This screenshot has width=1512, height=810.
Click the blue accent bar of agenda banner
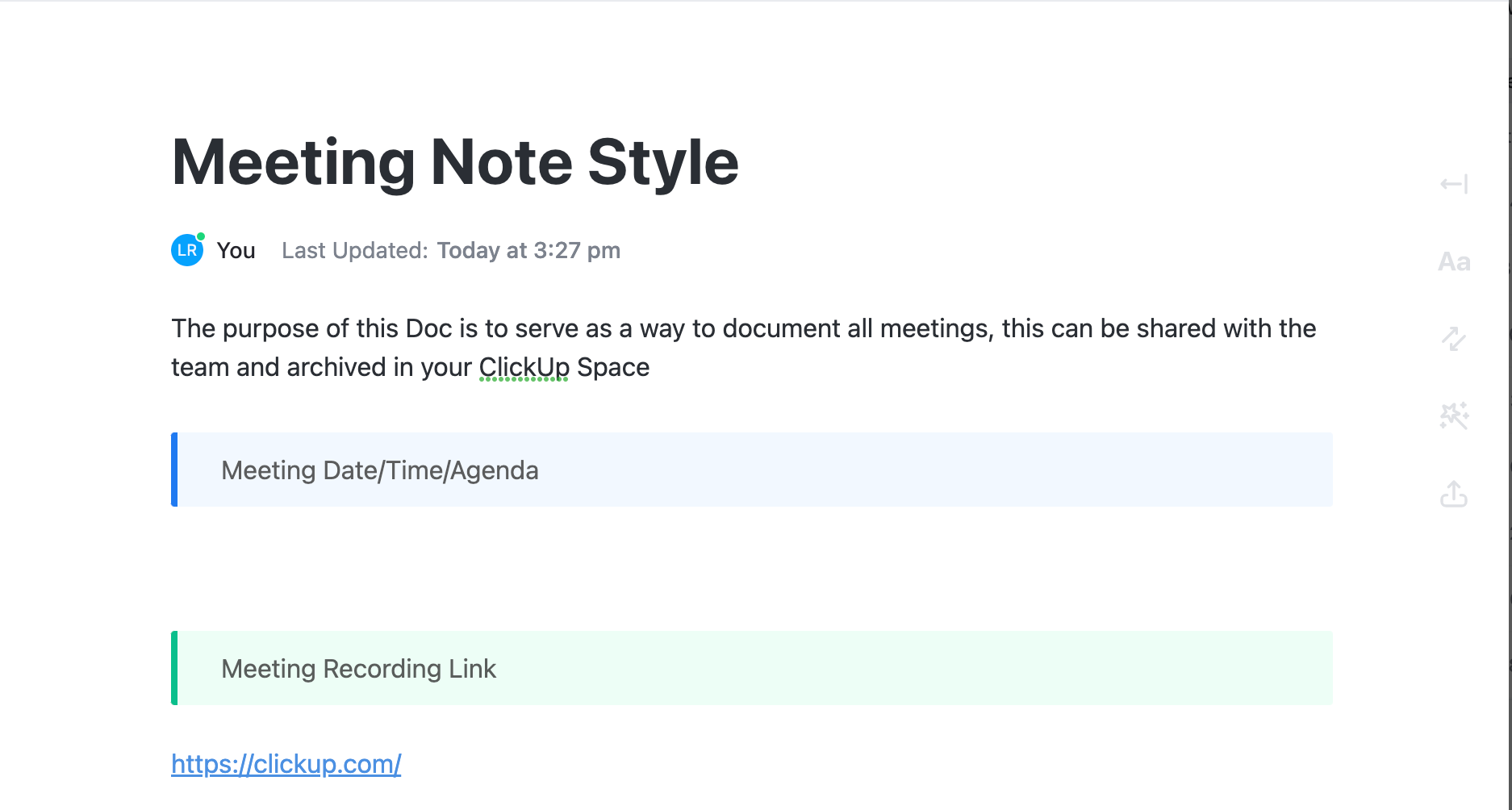tap(174, 470)
